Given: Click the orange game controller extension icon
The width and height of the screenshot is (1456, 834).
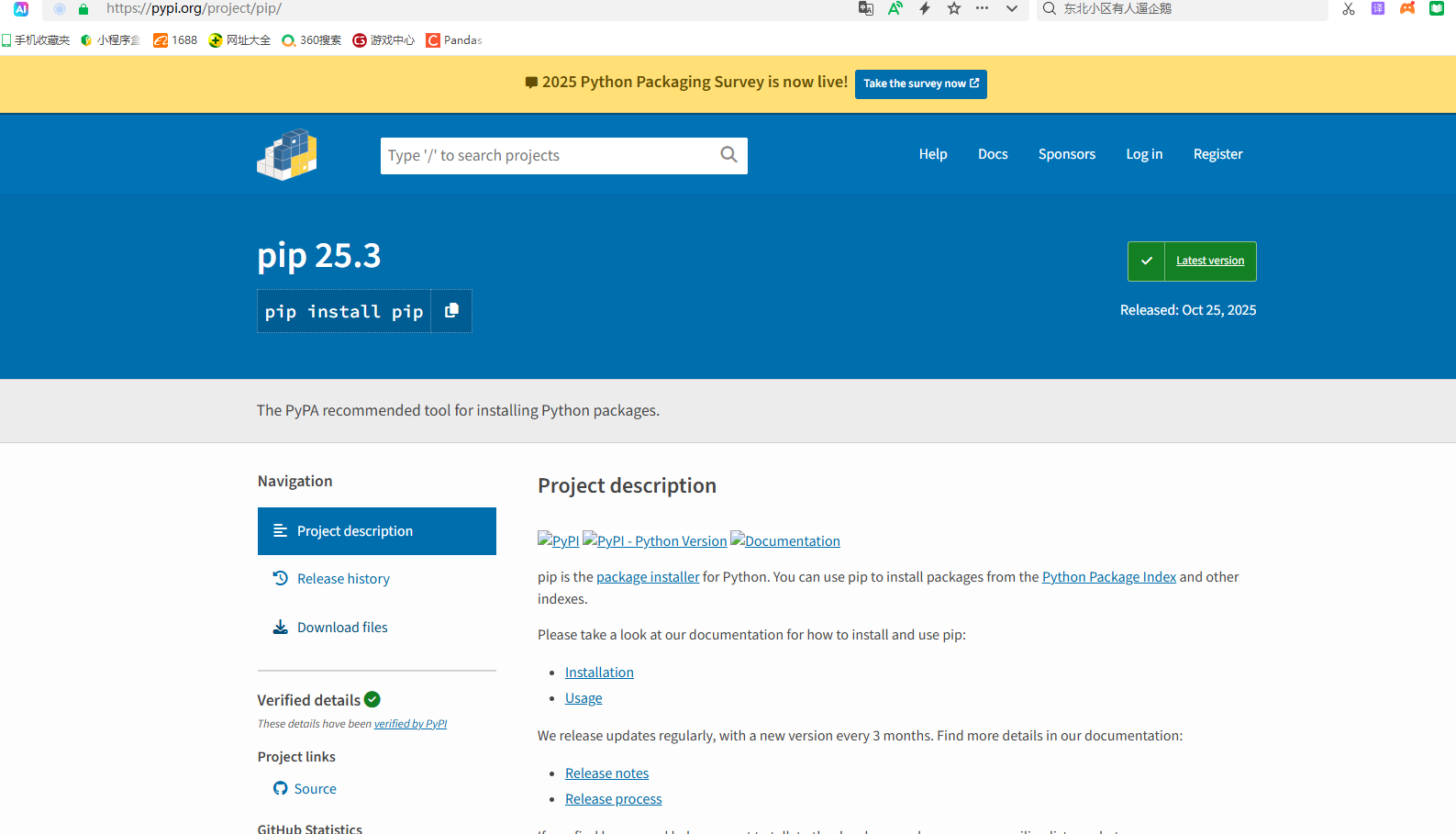Looking at the screenshot, I should point(1407,8).
